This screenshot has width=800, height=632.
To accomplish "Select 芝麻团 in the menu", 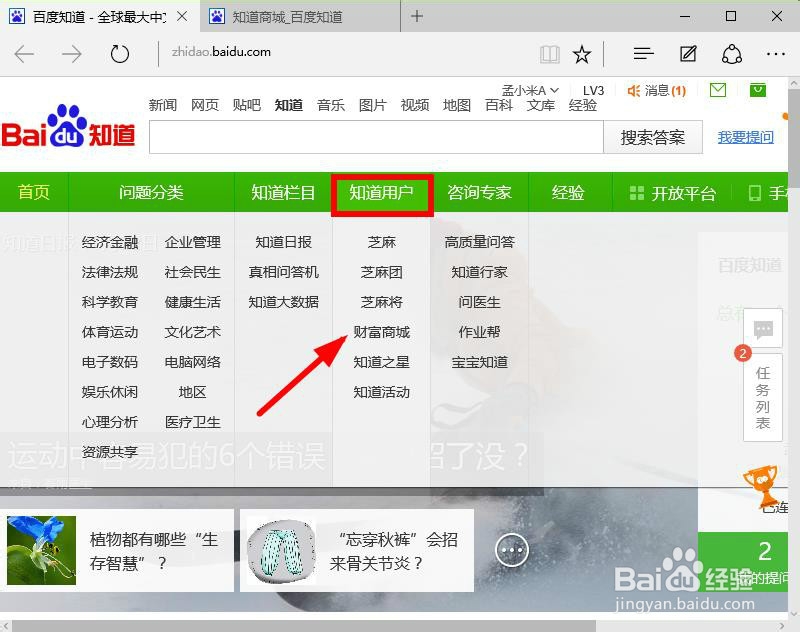I will (382, 272).
